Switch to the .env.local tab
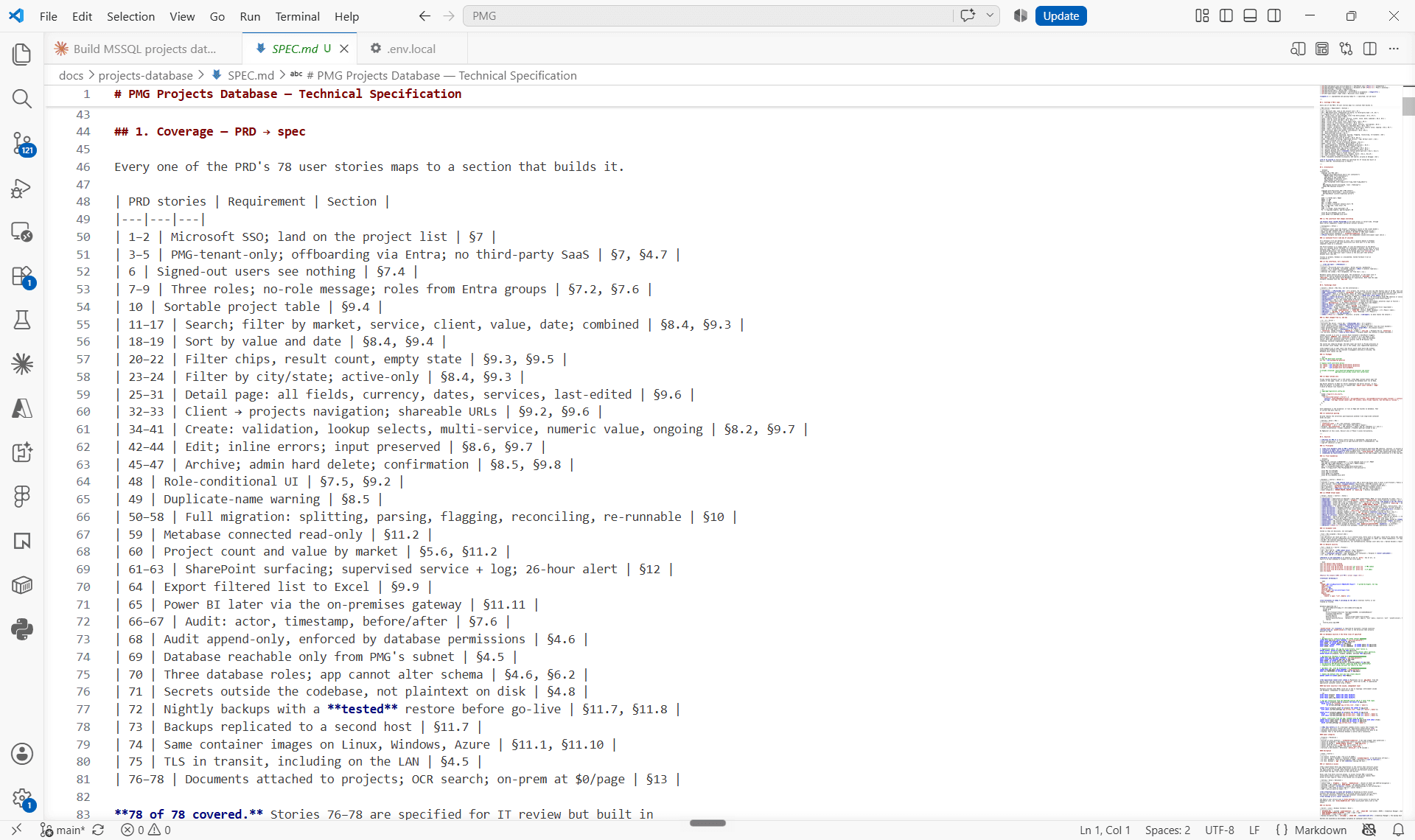1415x840 pixels. pyautogui.click(x=412, y=49)
